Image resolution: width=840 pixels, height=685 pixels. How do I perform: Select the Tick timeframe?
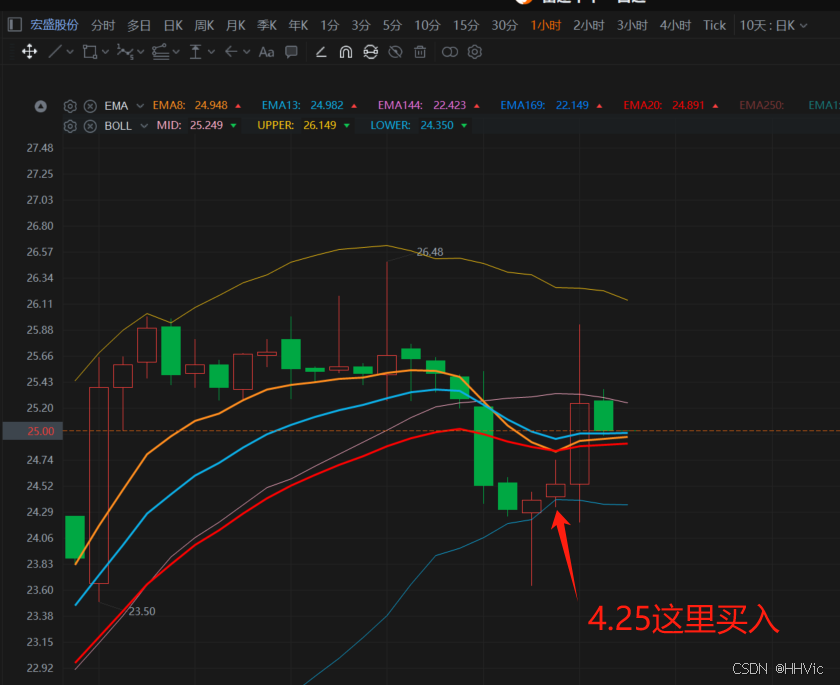[x=715, y=25]
